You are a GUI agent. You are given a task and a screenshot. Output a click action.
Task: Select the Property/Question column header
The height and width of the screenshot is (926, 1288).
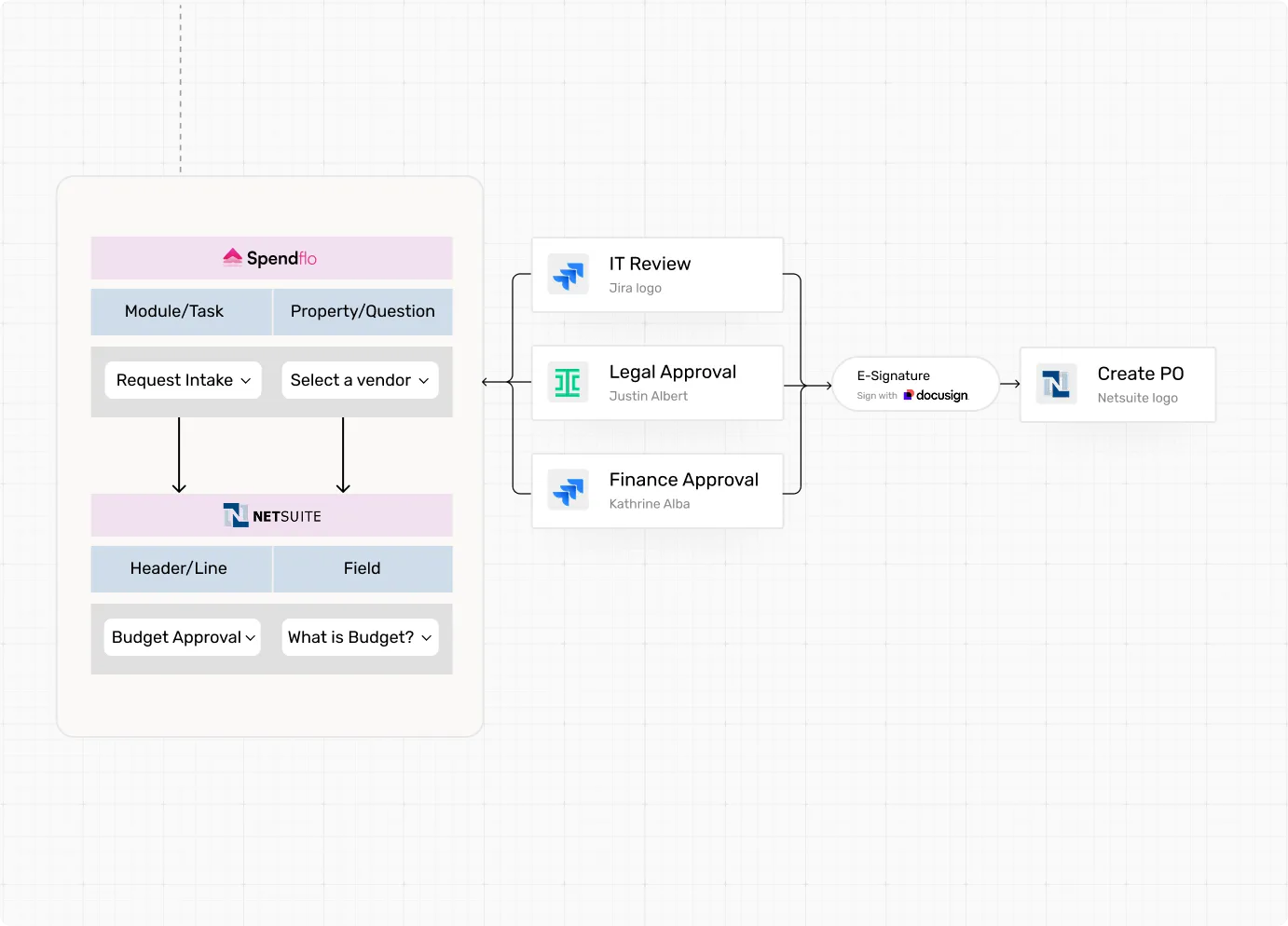pyautogui.click(x=363, y=311)
